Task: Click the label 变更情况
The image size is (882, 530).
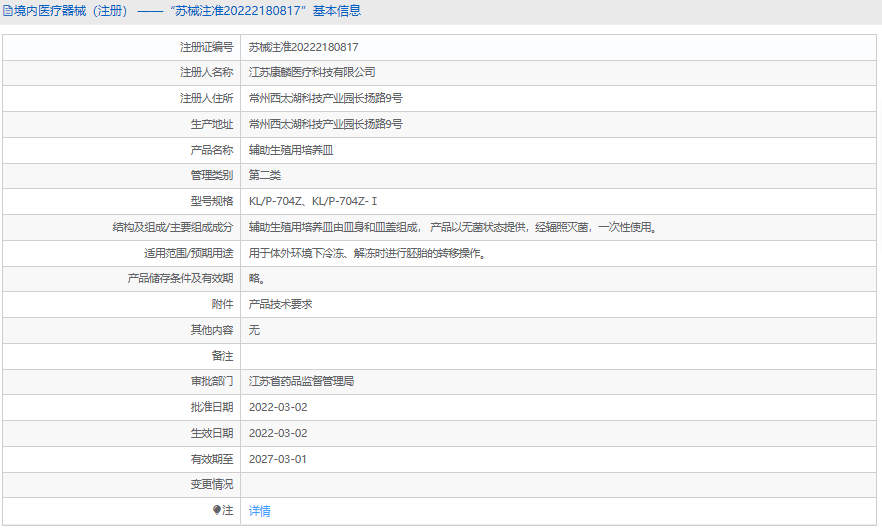Action: [x=212, y=484]
